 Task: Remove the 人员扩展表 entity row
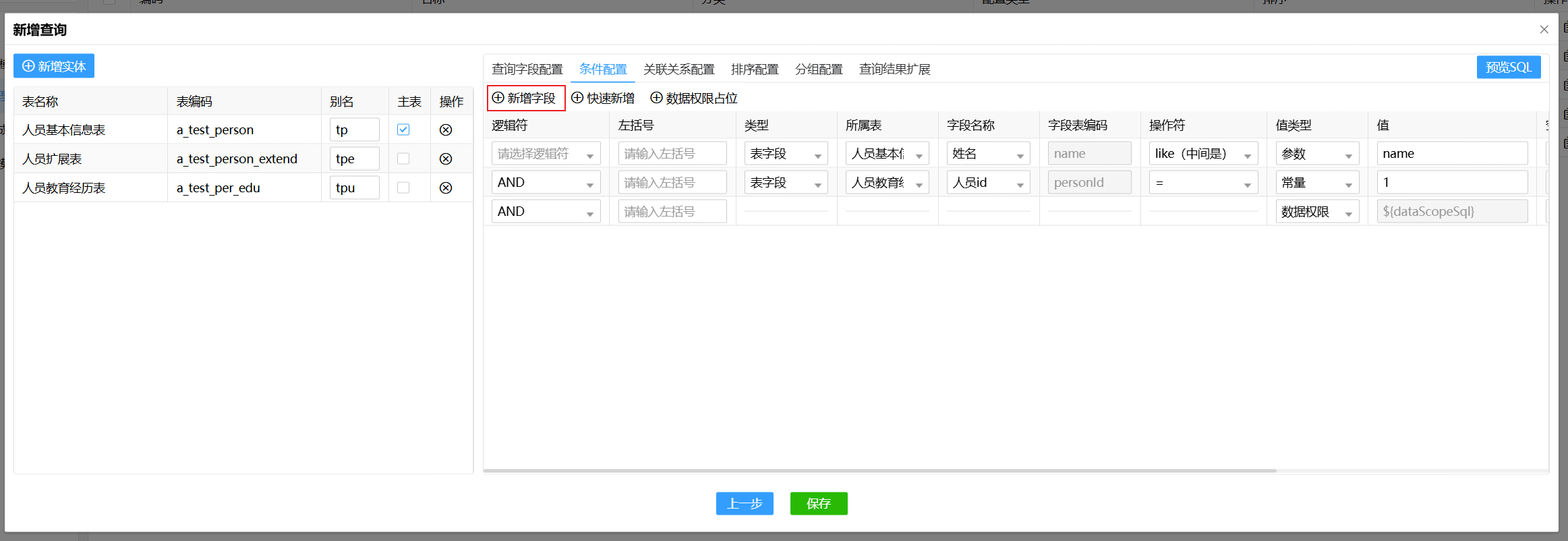click(x=446, y=159)
